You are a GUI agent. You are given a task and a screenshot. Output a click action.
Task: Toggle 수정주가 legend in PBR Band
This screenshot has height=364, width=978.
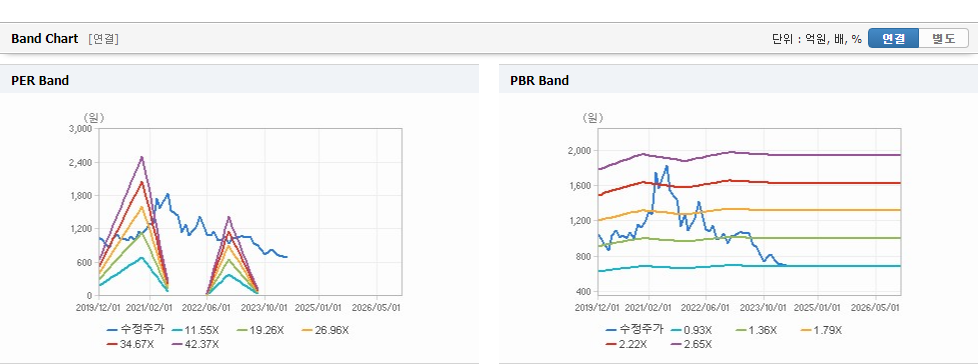click(x=634, y=330)
